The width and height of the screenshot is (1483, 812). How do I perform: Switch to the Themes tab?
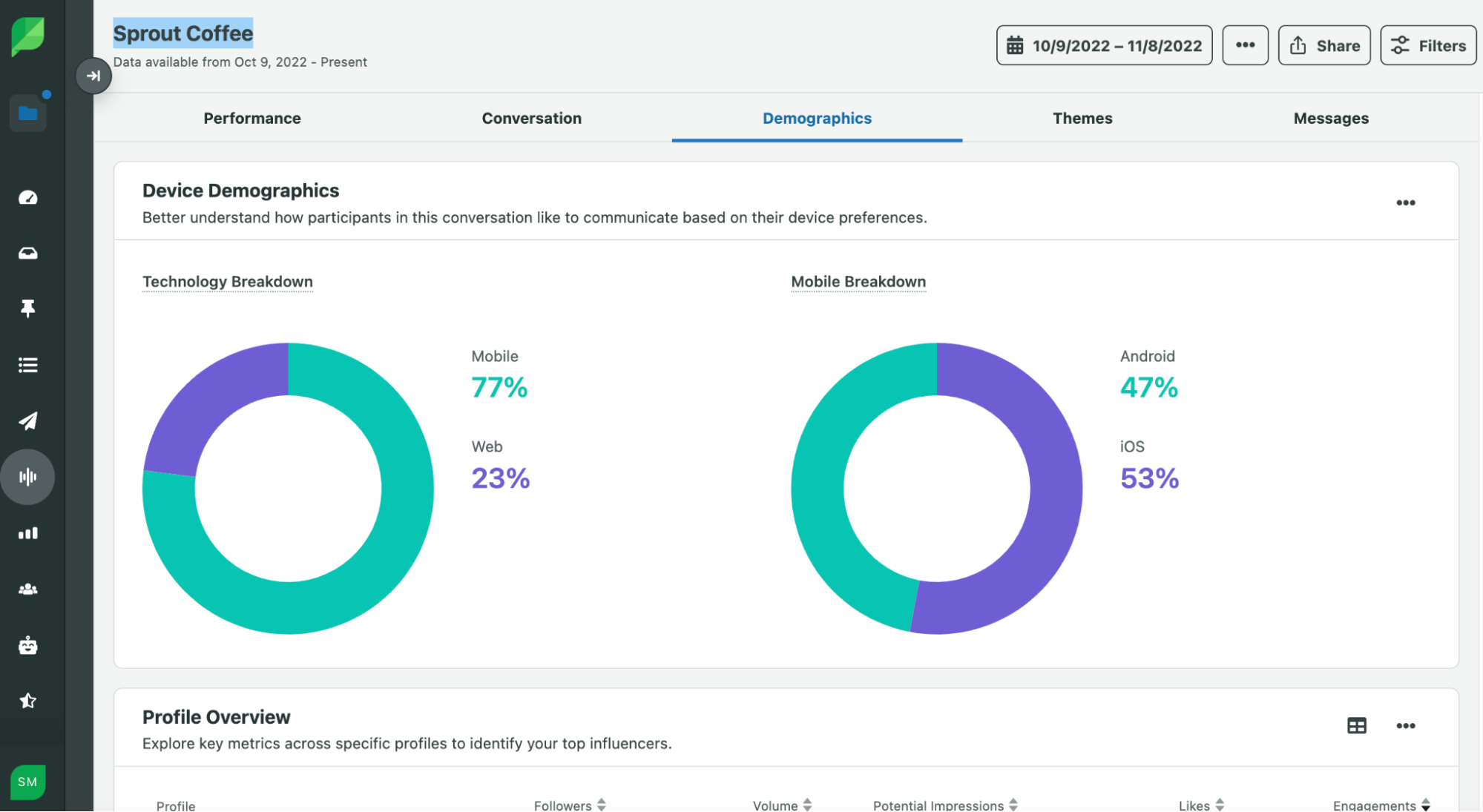(1082, 118)
